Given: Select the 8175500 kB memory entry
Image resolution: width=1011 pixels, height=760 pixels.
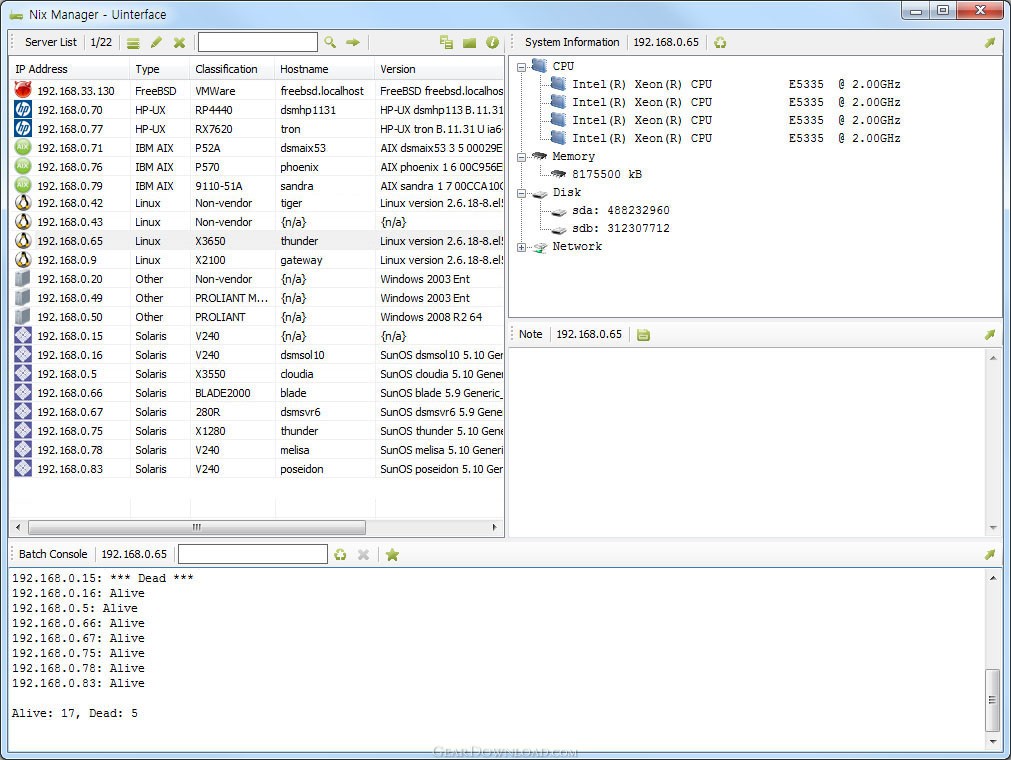Looking at the screenshot, I should click(x=607, y=174).
